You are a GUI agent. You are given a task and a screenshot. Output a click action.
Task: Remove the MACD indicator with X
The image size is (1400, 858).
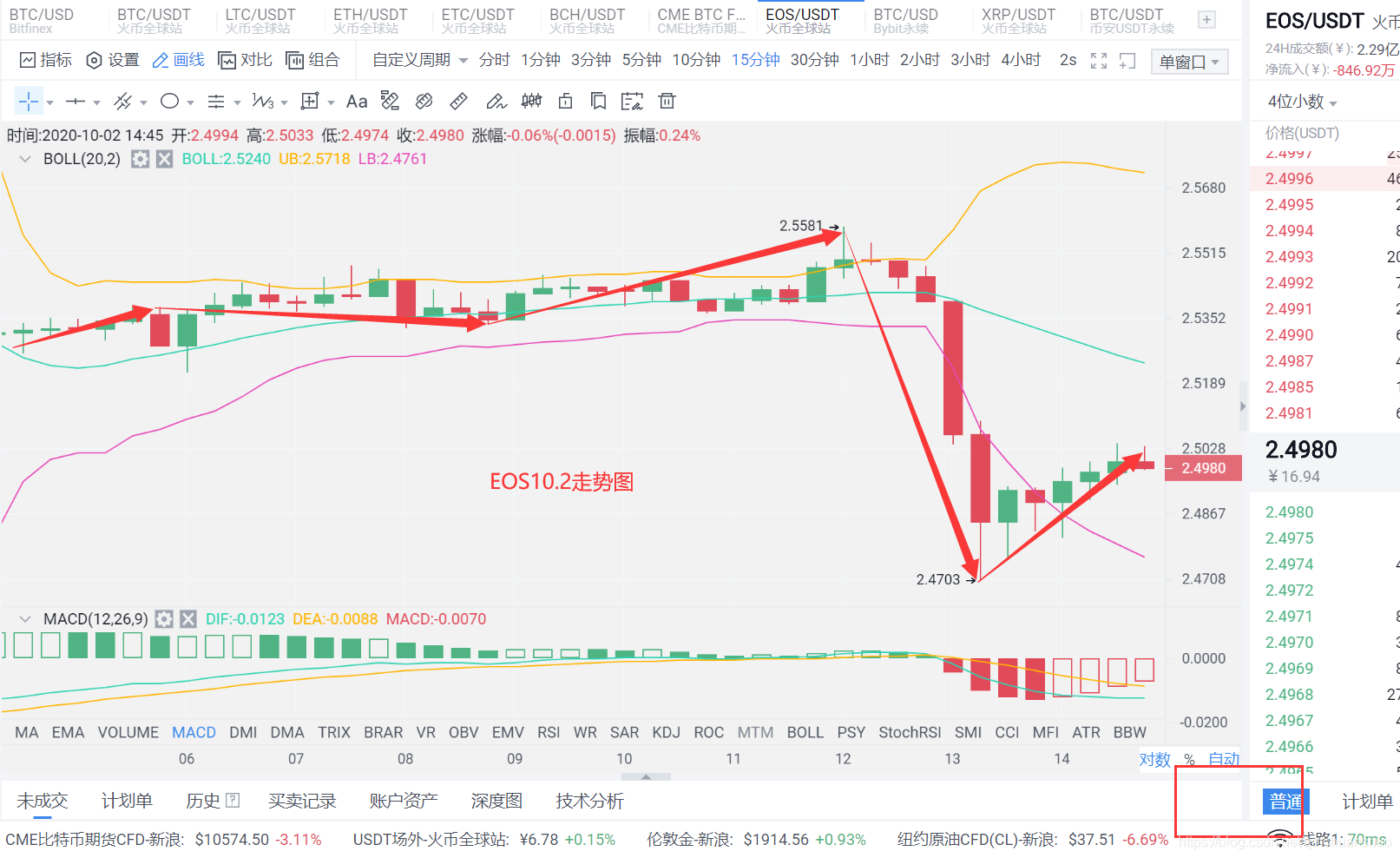(188, 619)
